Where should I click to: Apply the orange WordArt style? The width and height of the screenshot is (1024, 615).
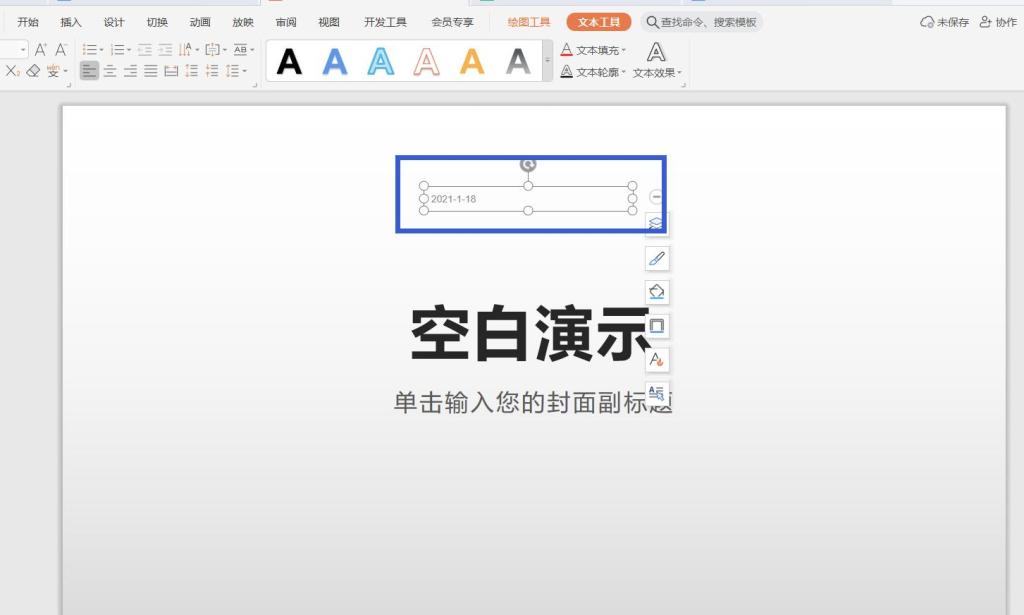471,63
